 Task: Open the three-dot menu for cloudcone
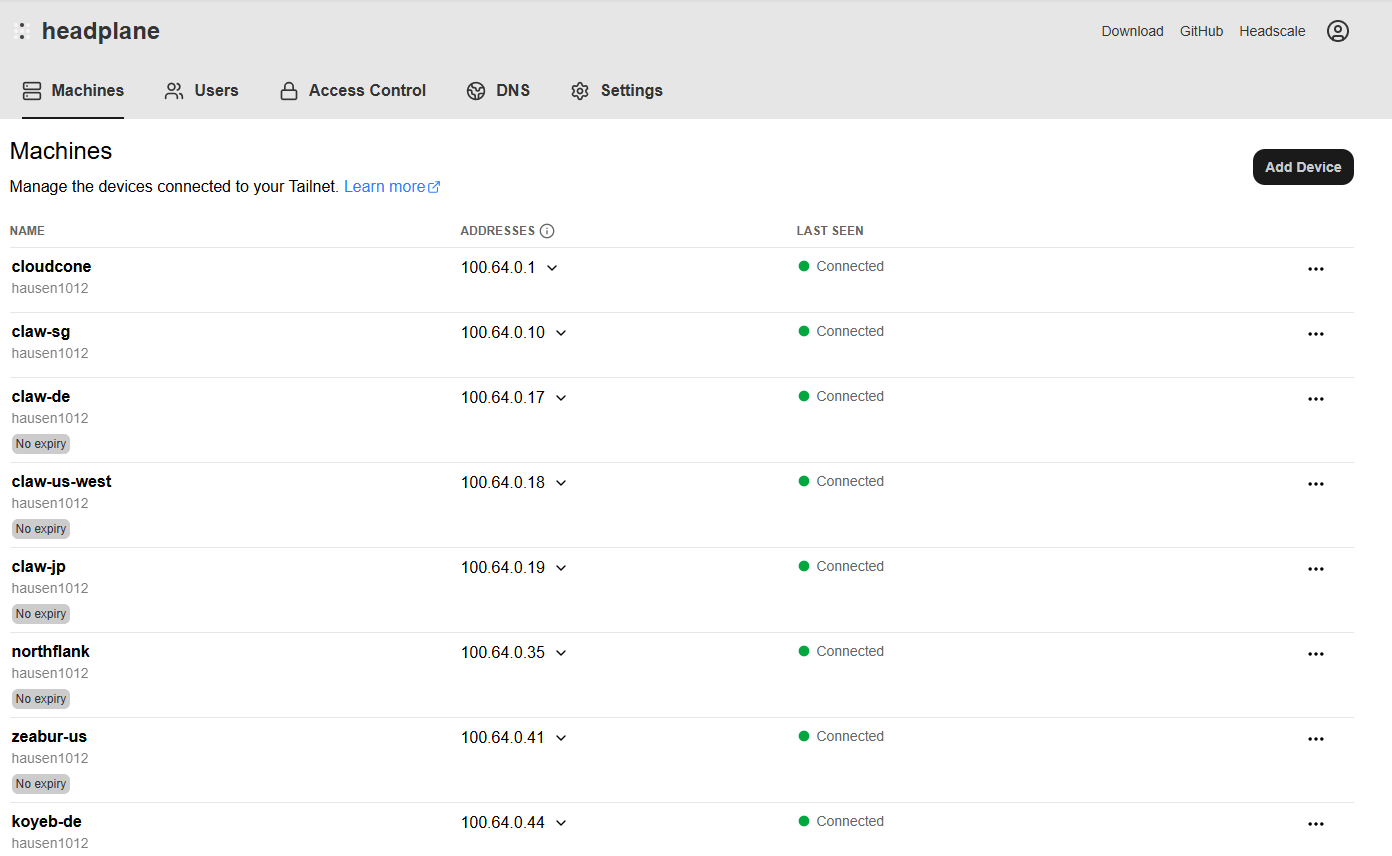click(x=1315, y=269)
